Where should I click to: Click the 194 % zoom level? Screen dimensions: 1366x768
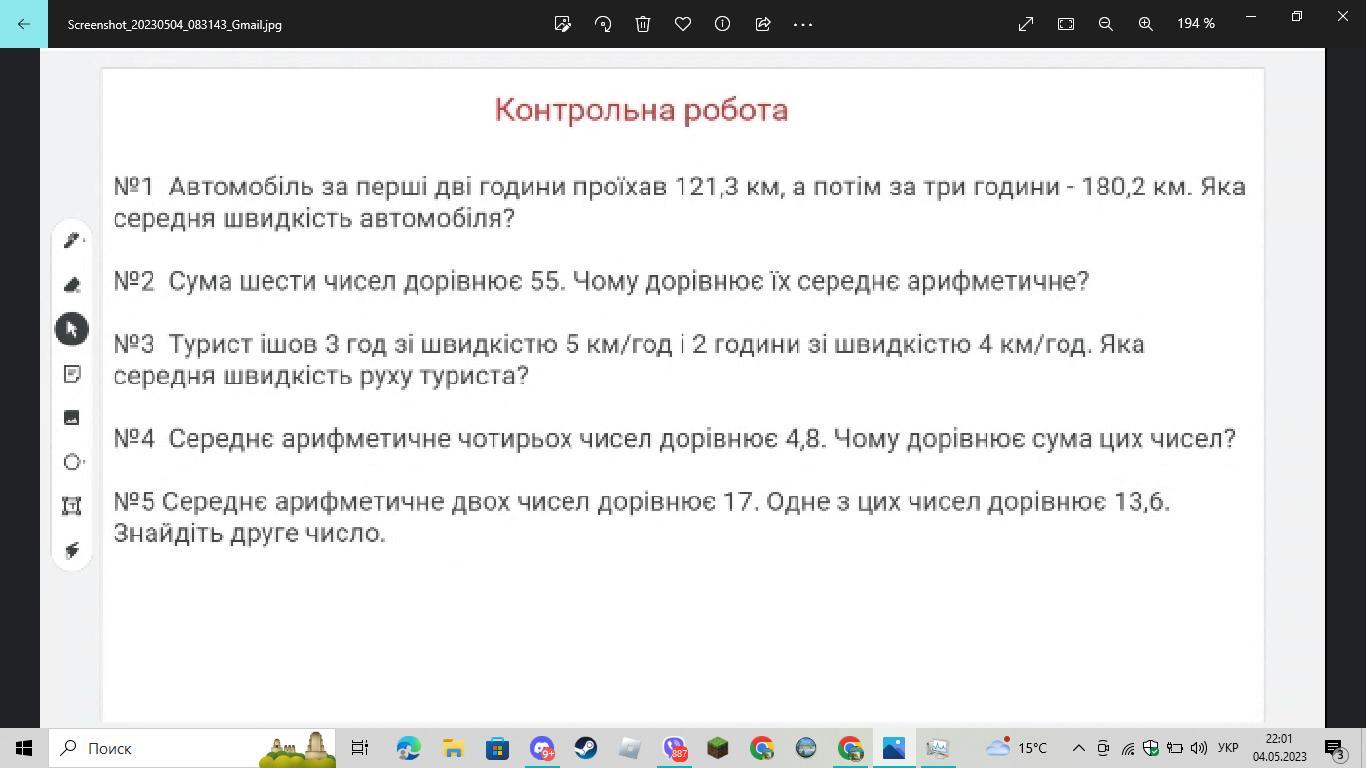coord(1196,23)
